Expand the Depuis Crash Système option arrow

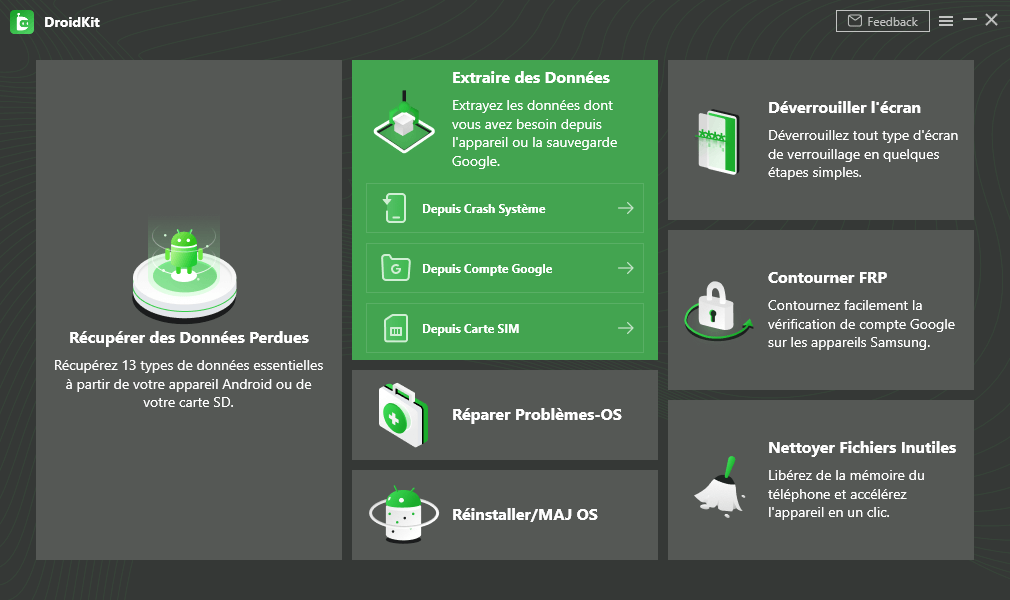pos(625,208)
